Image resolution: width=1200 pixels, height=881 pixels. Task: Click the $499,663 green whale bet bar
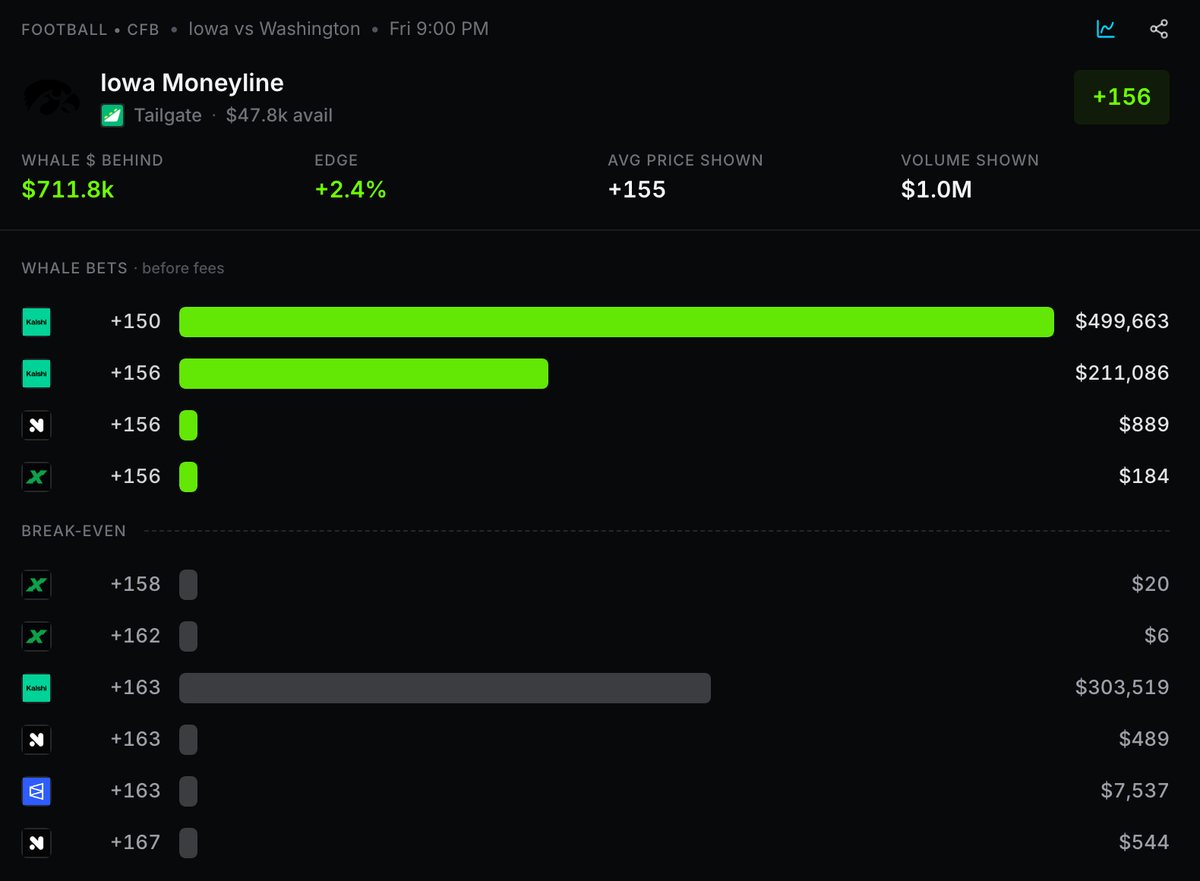click(616, 322)
